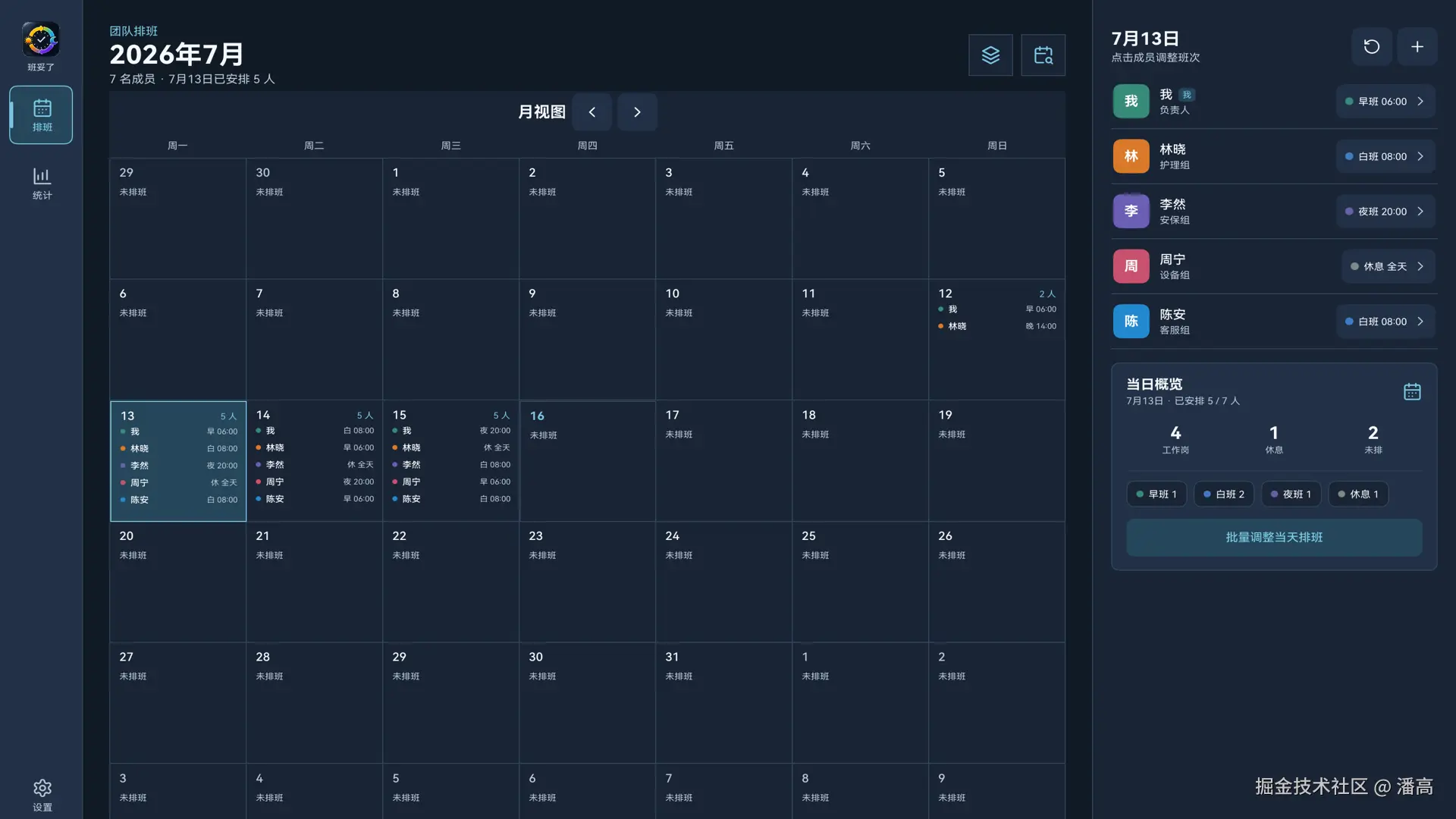Image resolution: width=1456 pixels, height=819 pixels.
Task: Click the green 我 avatar
Action: [x=1131, y=101]
